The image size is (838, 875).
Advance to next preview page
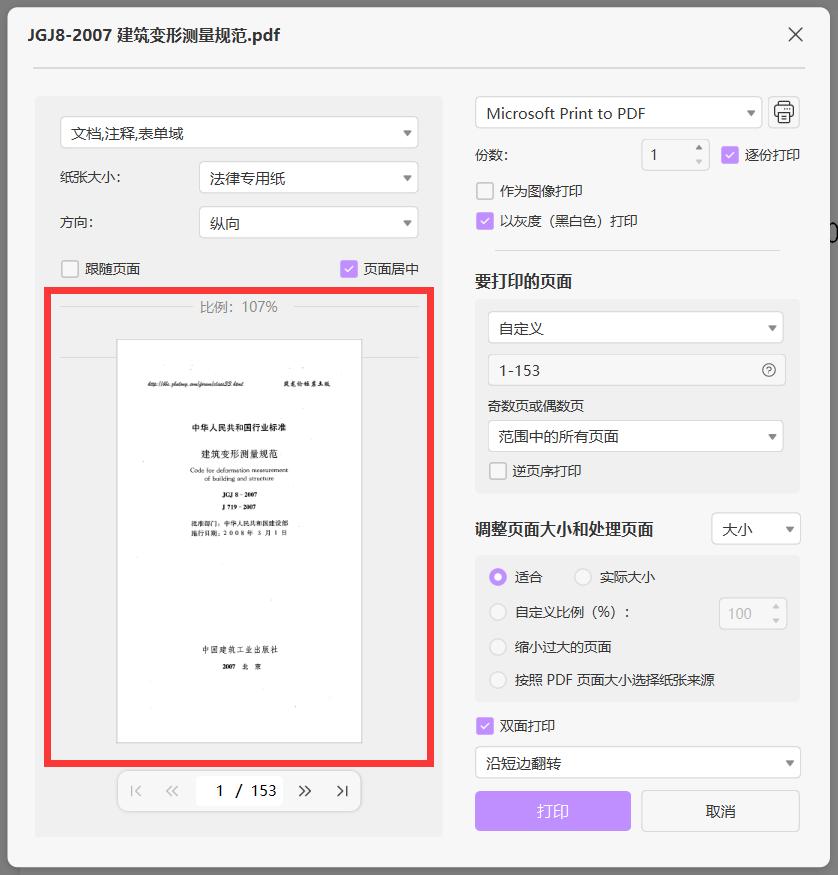pyautogui.click(x=305, y=791)
